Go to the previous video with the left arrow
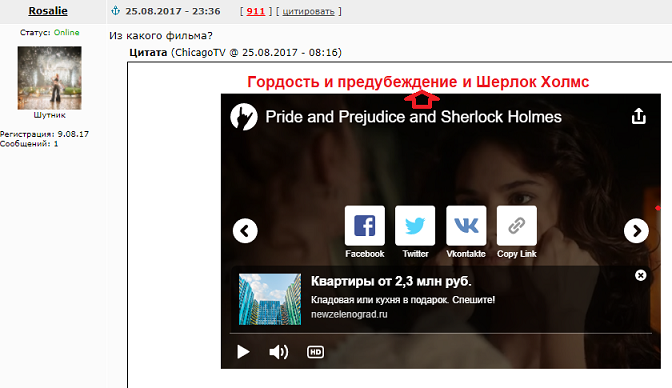Viewport: 672px width, 388px height. (x=245, y=231)
